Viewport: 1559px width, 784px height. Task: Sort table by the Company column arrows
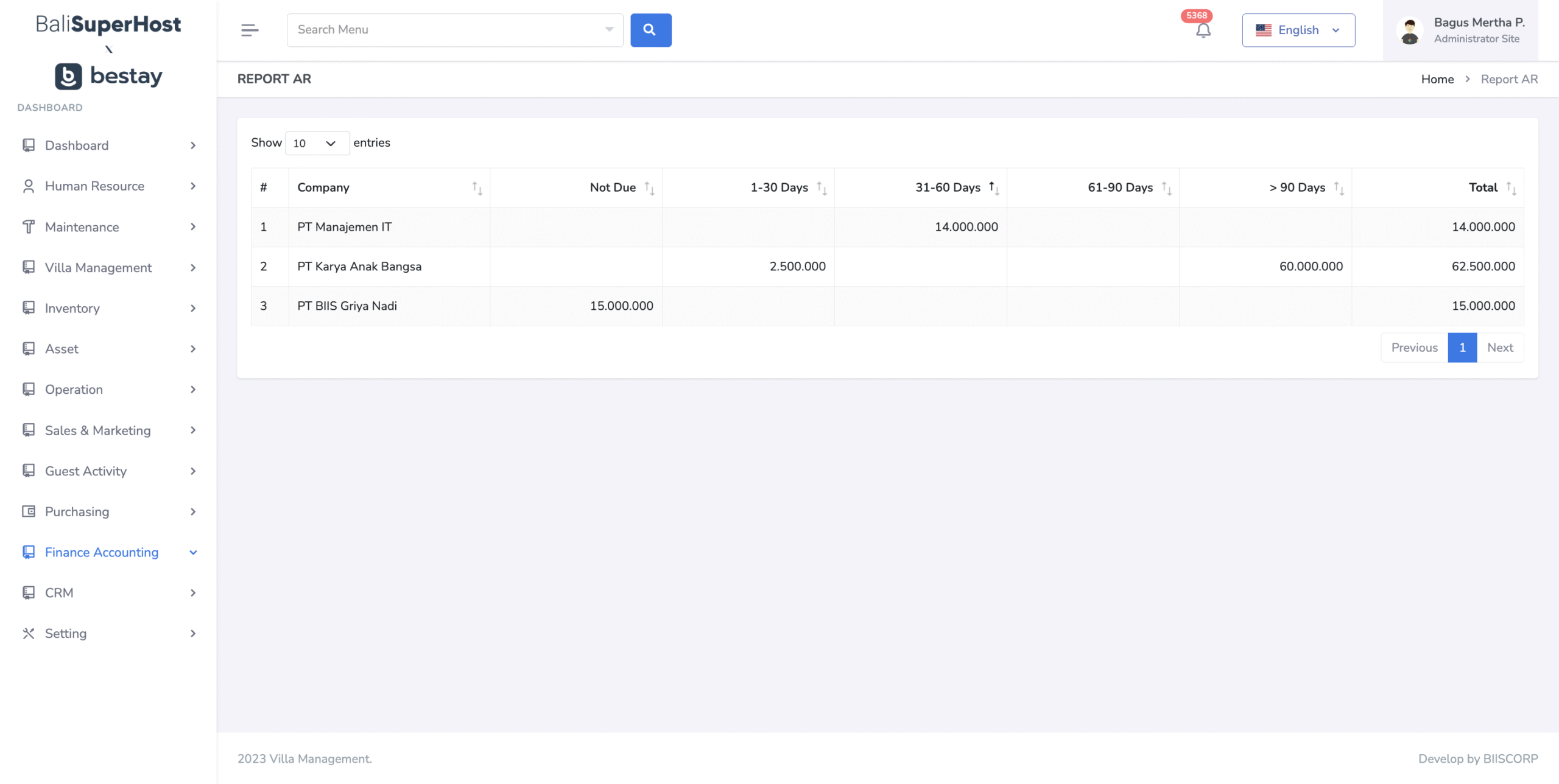click(477, 188)
